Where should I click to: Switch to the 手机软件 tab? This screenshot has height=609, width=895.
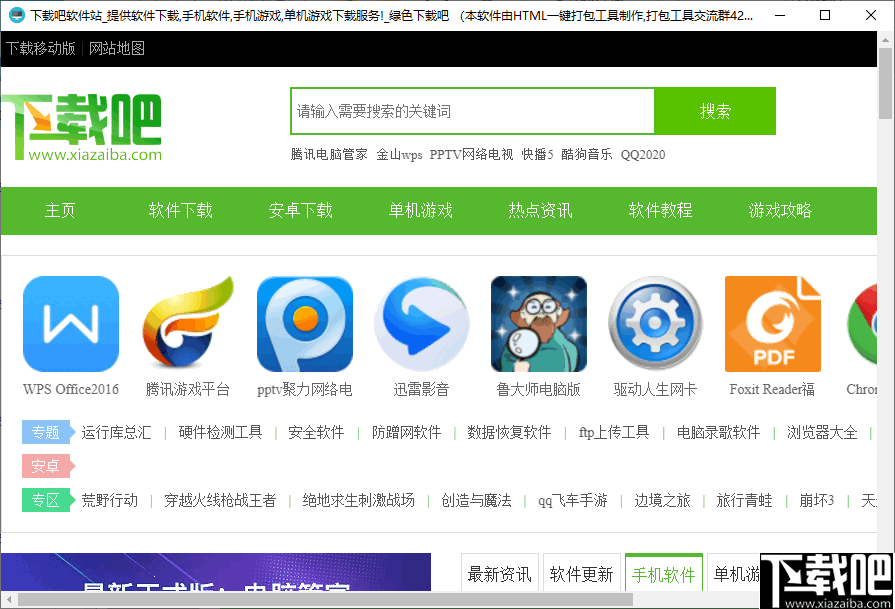663,573
